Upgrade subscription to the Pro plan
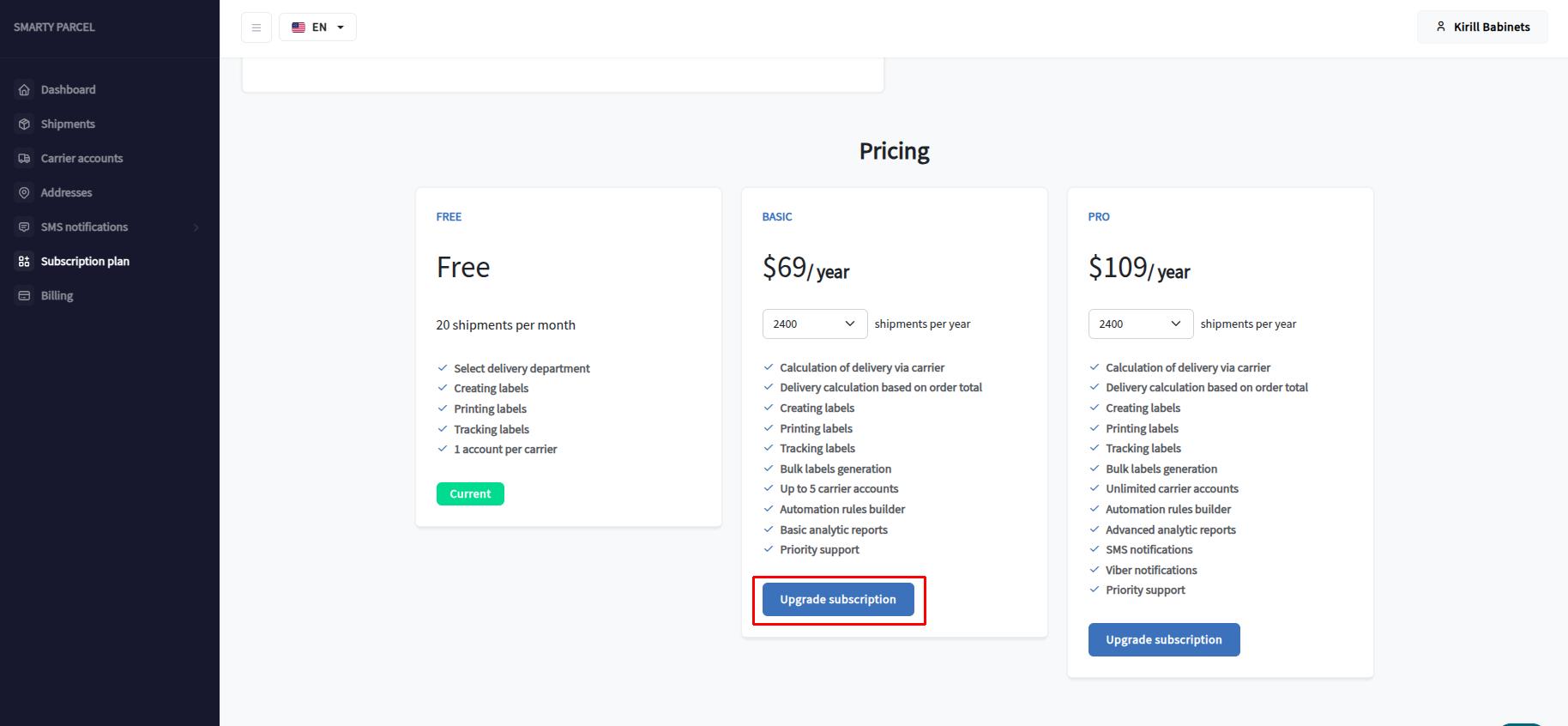This screenshot has height=726, width=1568. click(x=1163, y=639)
